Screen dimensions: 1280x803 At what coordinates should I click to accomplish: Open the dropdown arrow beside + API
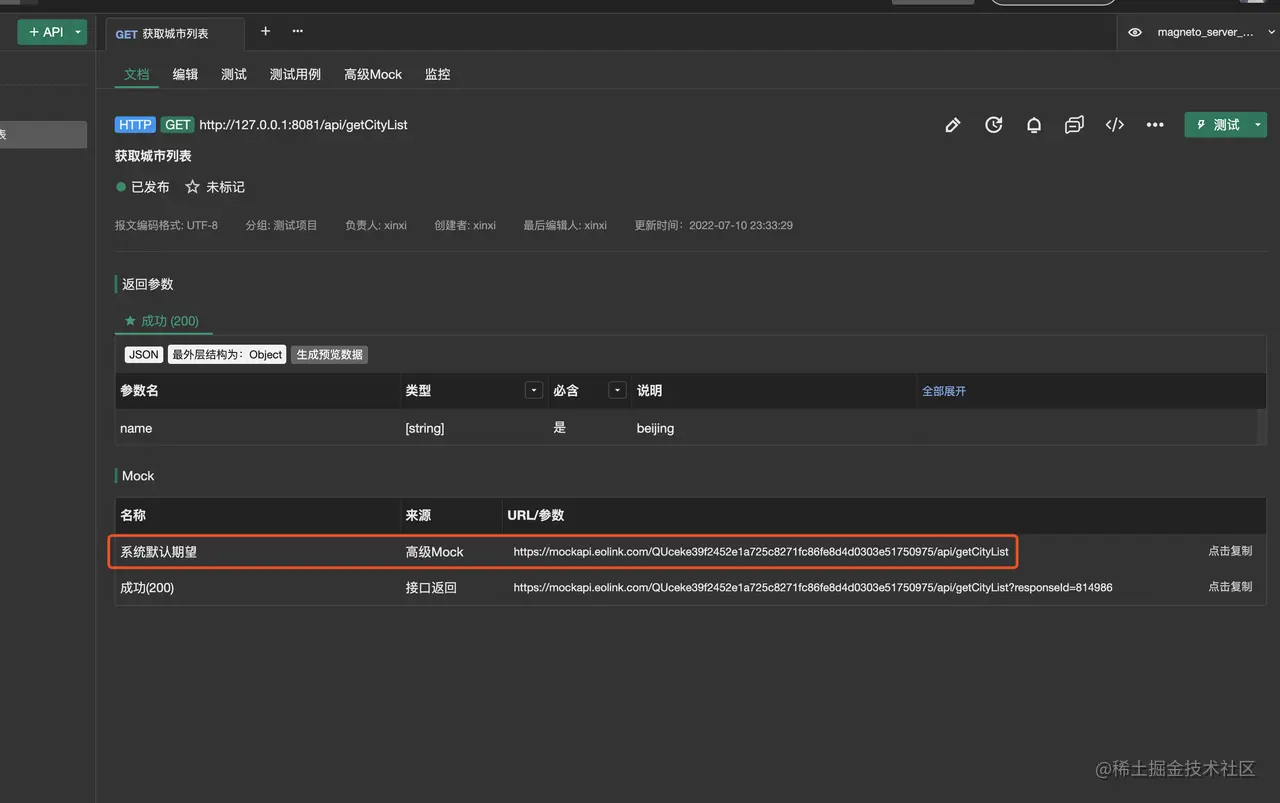coord(79,32)
